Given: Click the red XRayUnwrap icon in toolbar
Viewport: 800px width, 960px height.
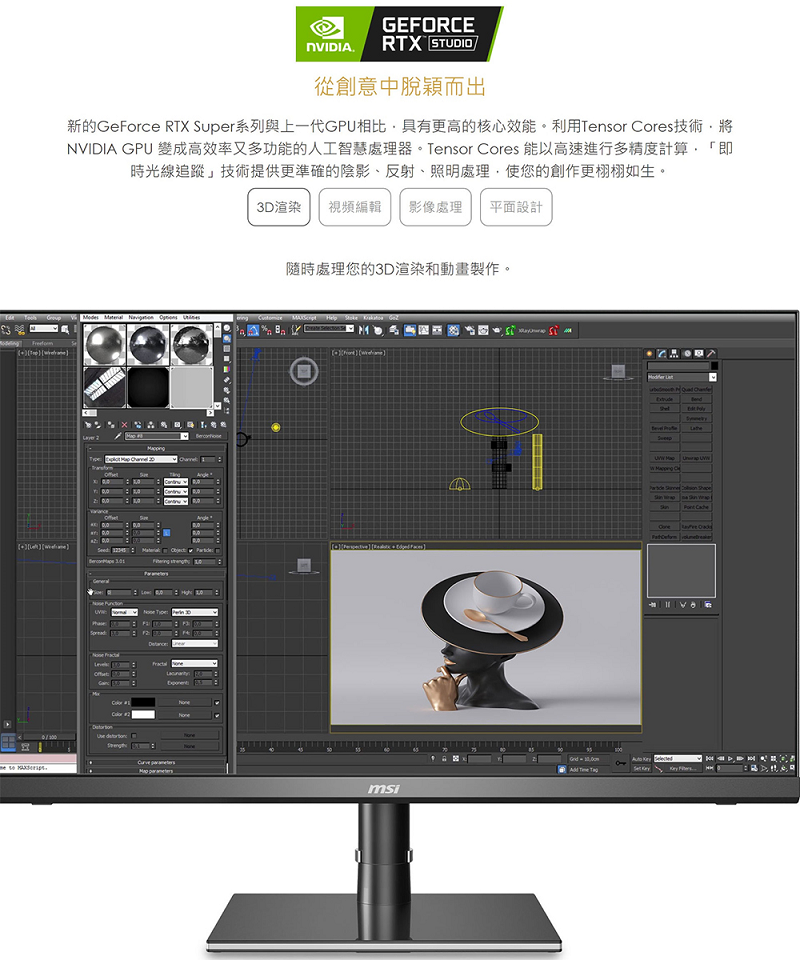Looking at the screenshot, I should [554, 331].
